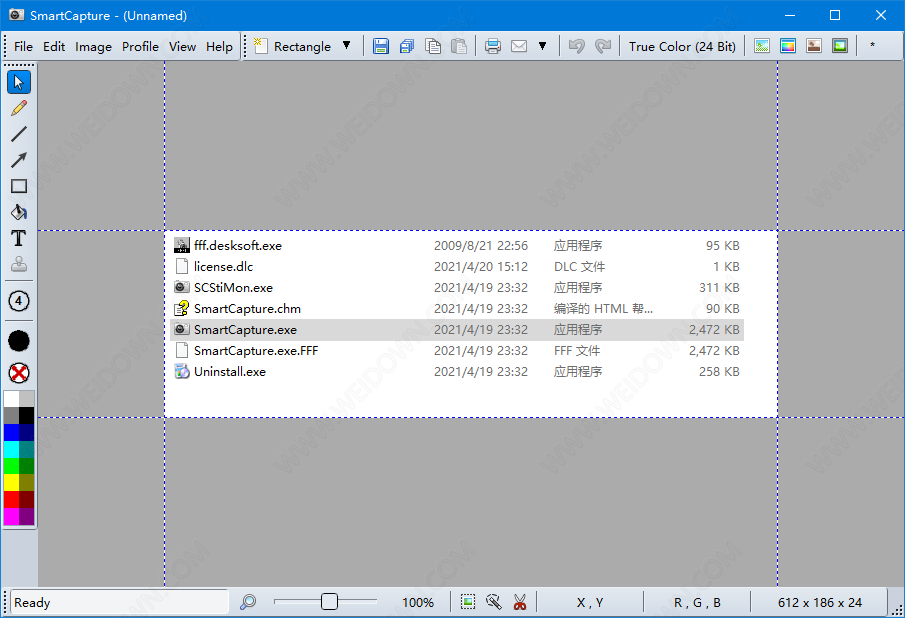Viewport: 905px width, 618px height.
Task: Select the Stamp tool
Action: tap(19, 264)
